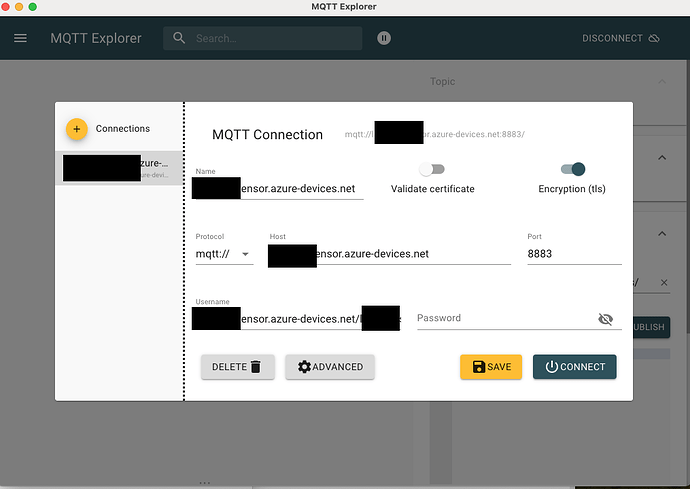690x489 pixels.
Task: Save the connection with the floppy disk button
Action: [x=491, y=367]
